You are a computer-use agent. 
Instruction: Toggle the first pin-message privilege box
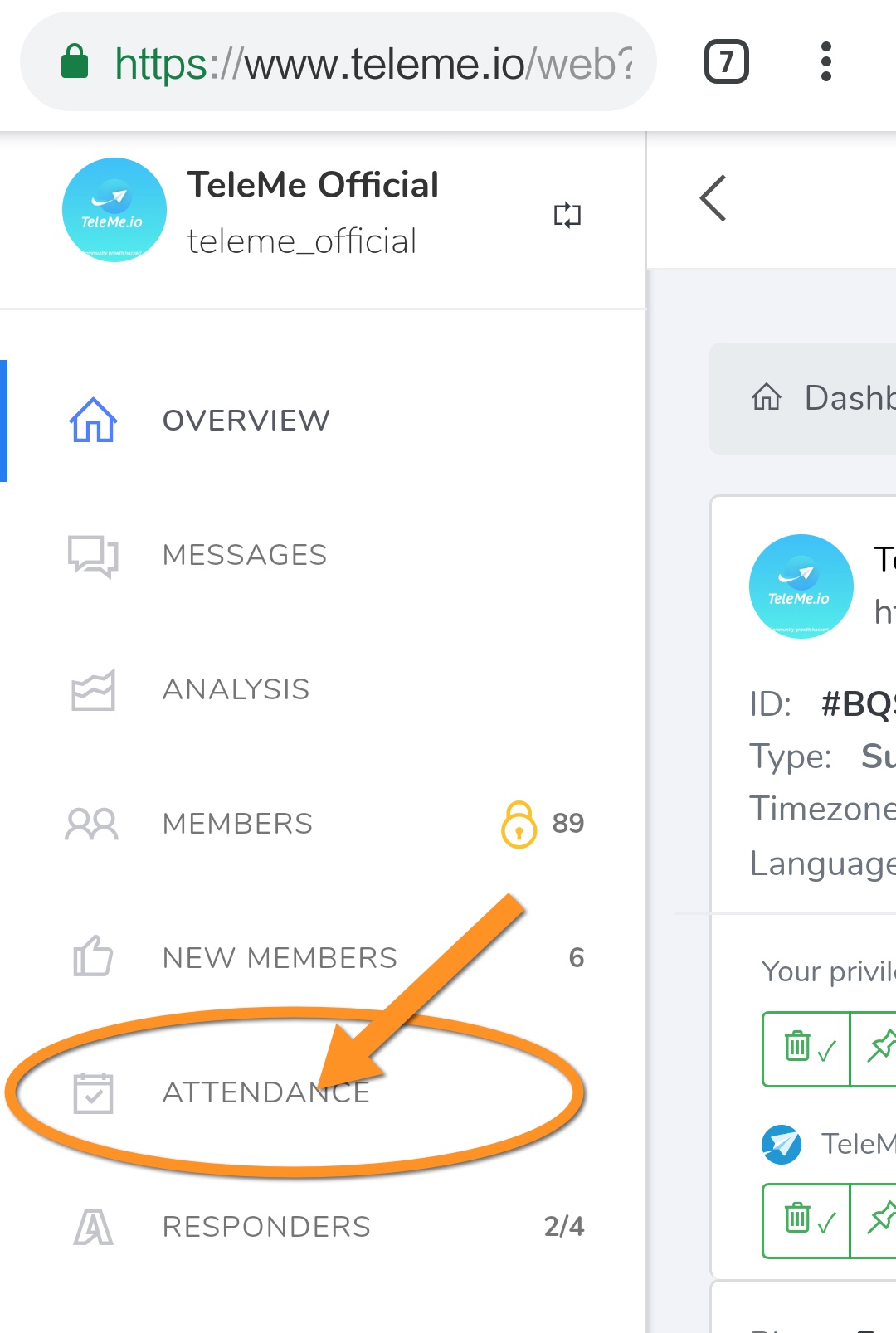(x=874, y=1048)
